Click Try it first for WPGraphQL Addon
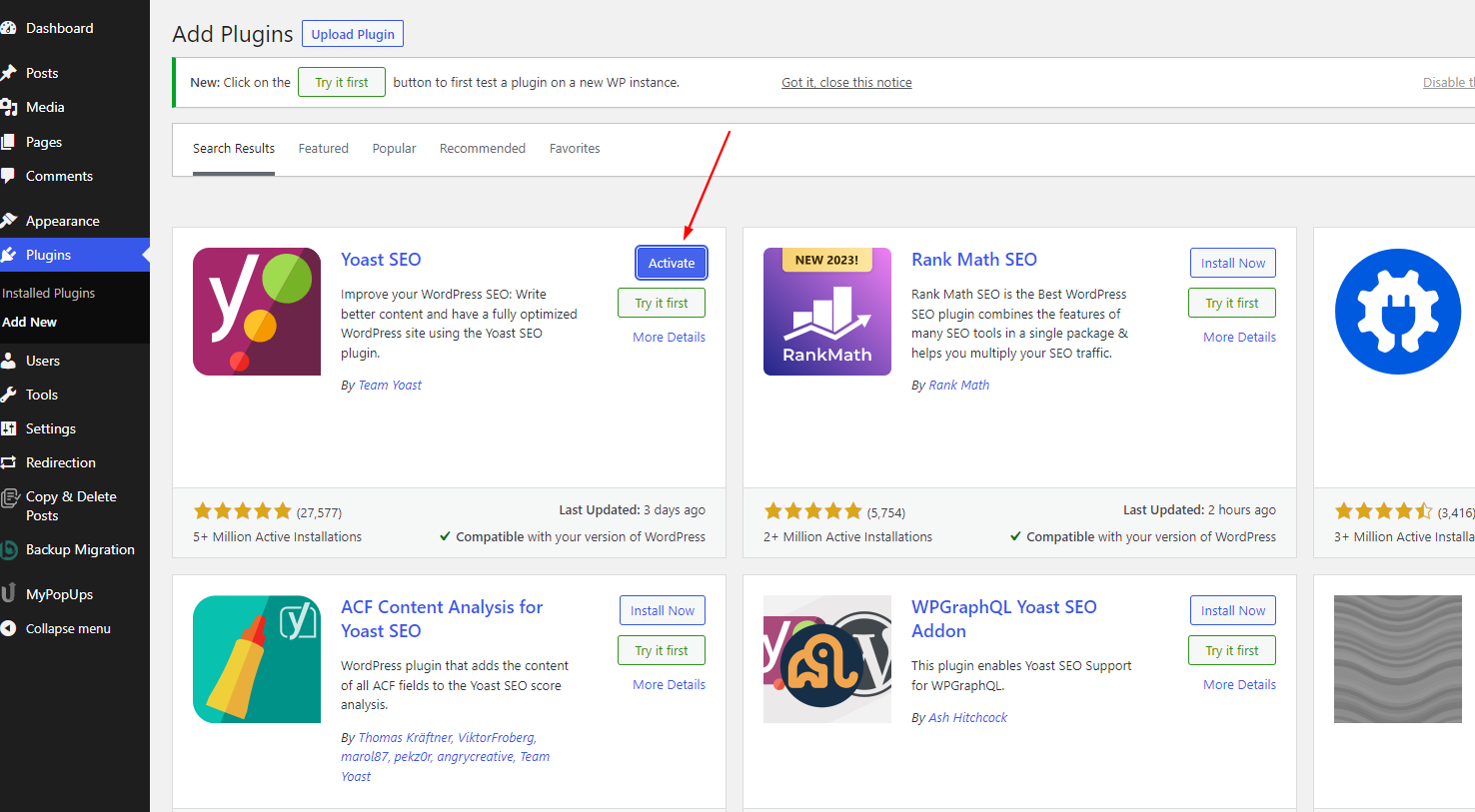 [x=1232, y=650]
